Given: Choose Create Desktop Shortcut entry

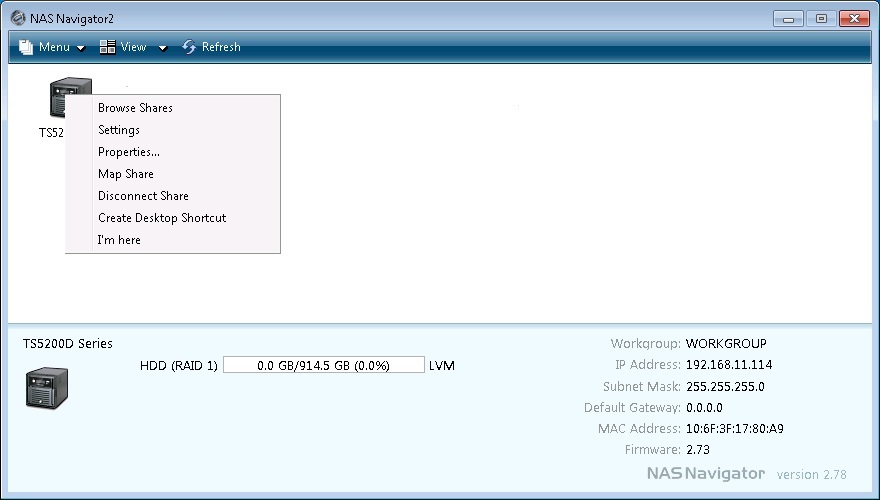Looking at the screenshot, I should point(173,217).
